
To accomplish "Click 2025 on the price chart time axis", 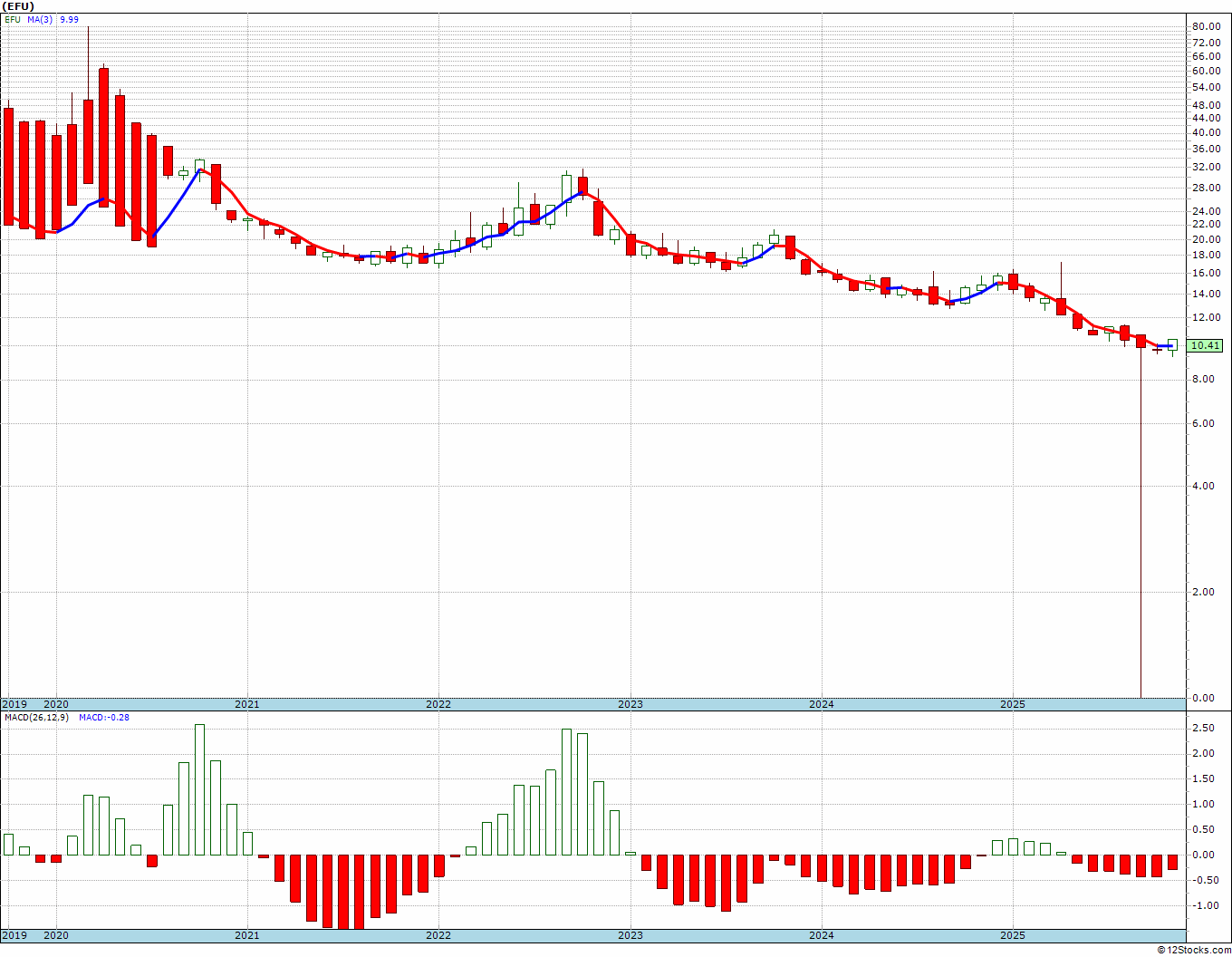I will click(1013, 704).
